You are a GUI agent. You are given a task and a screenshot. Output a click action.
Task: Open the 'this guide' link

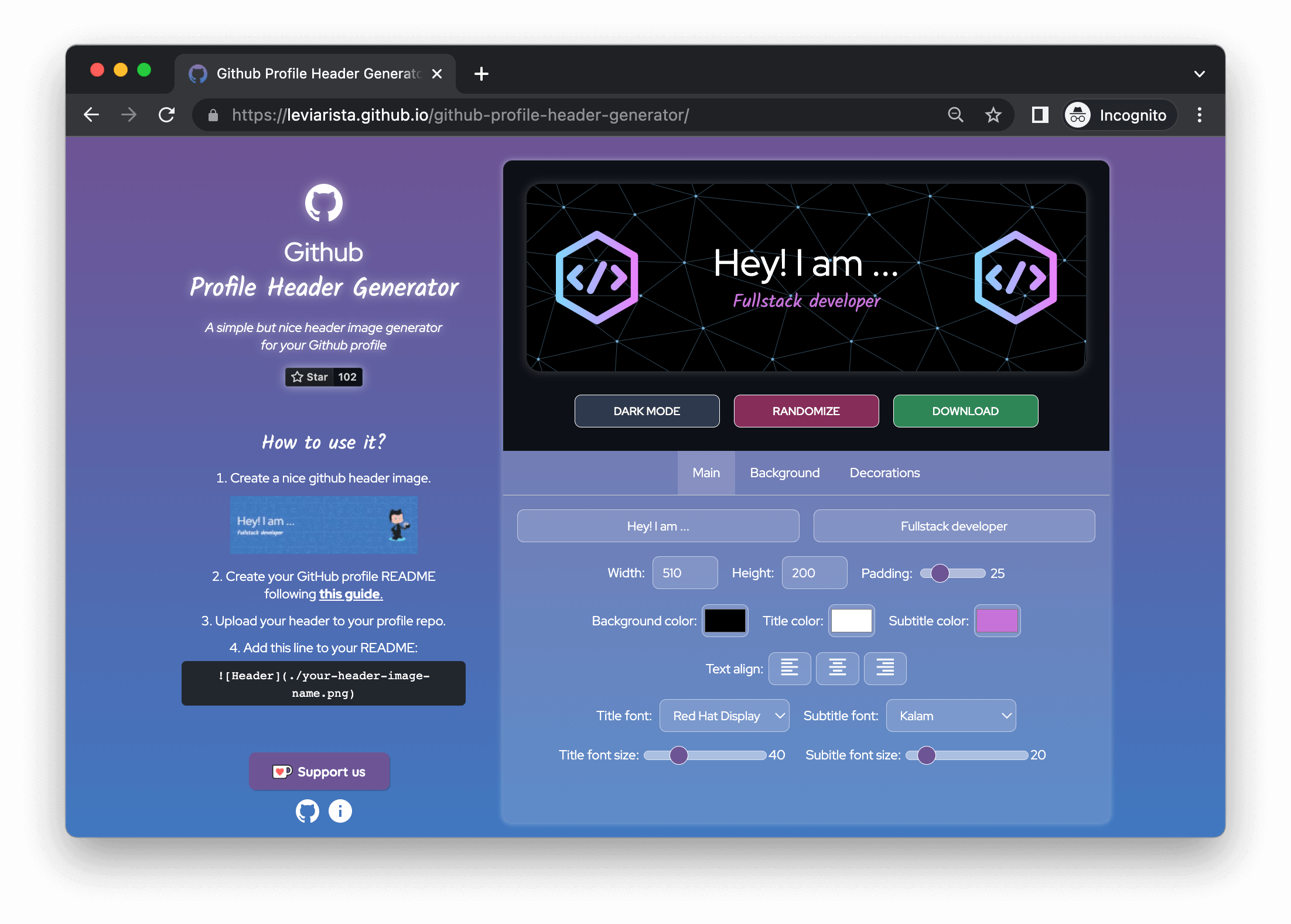(x=350, y=594)
